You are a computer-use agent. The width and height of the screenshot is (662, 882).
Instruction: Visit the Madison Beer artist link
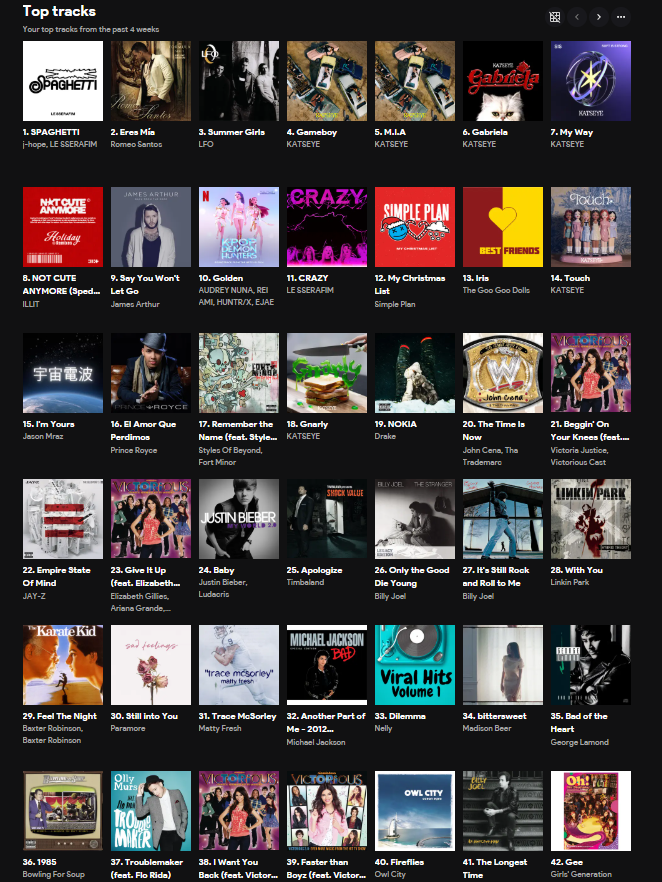click(487, 728)
